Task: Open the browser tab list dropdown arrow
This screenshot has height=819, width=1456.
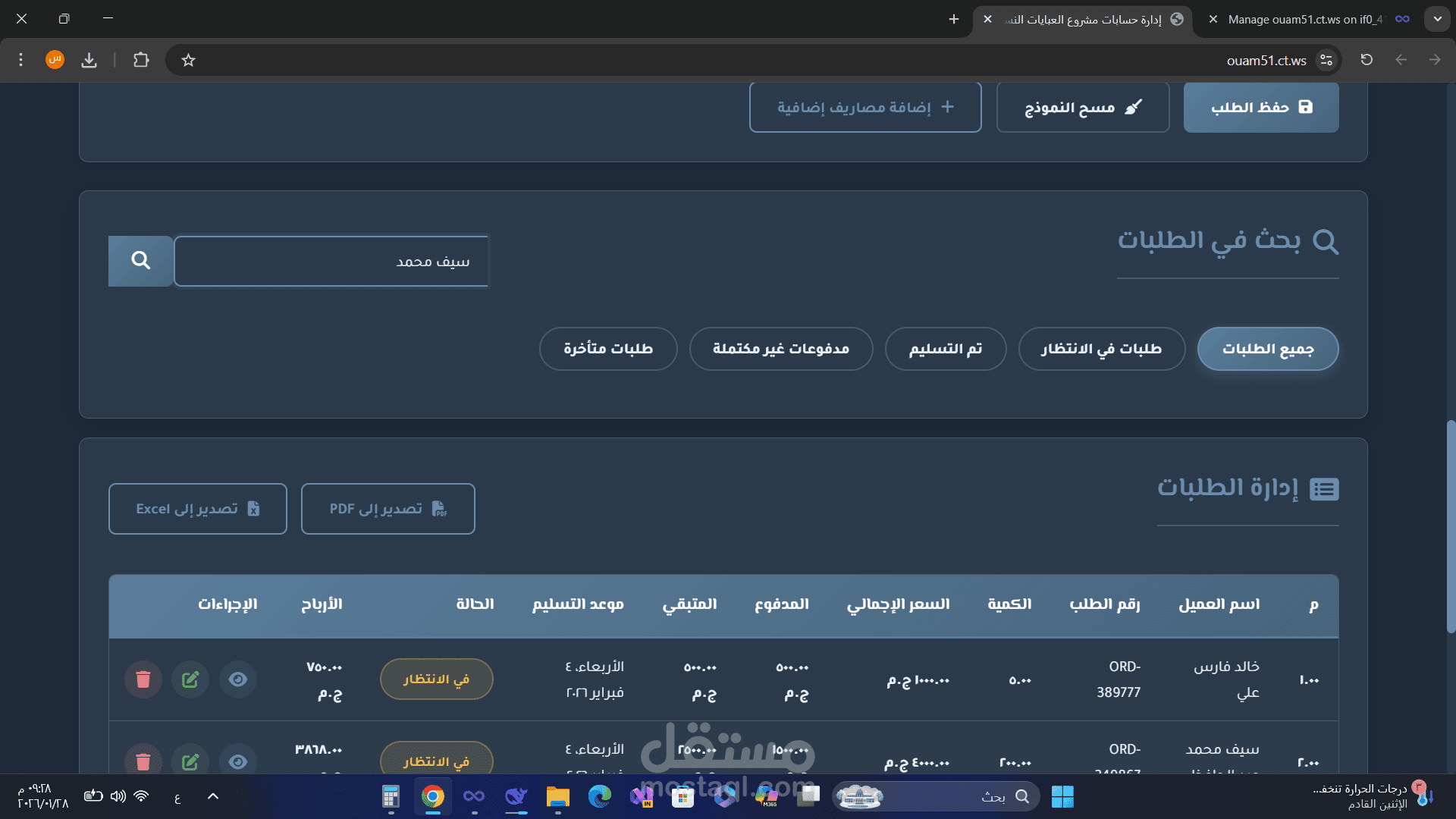Action: coord(1437,19)
